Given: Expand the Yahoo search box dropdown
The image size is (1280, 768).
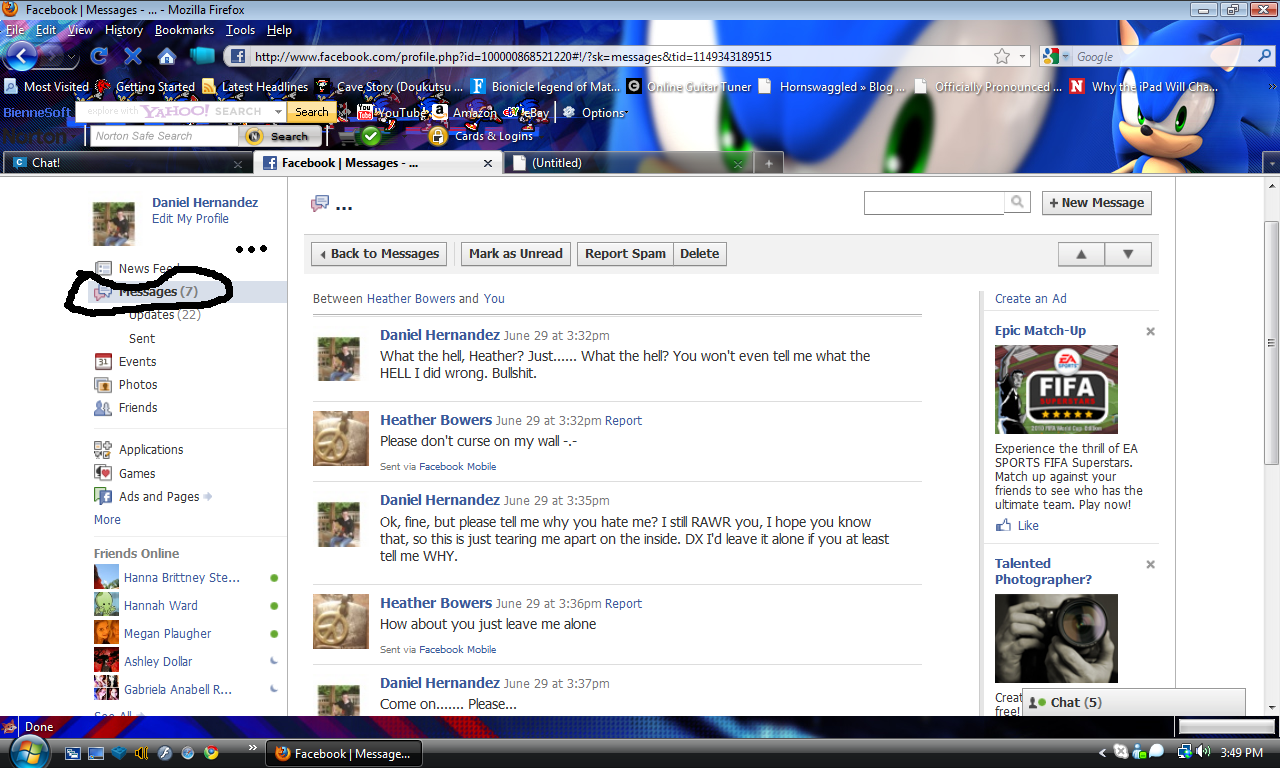Looking at the screenshot, I should (278, 113).
